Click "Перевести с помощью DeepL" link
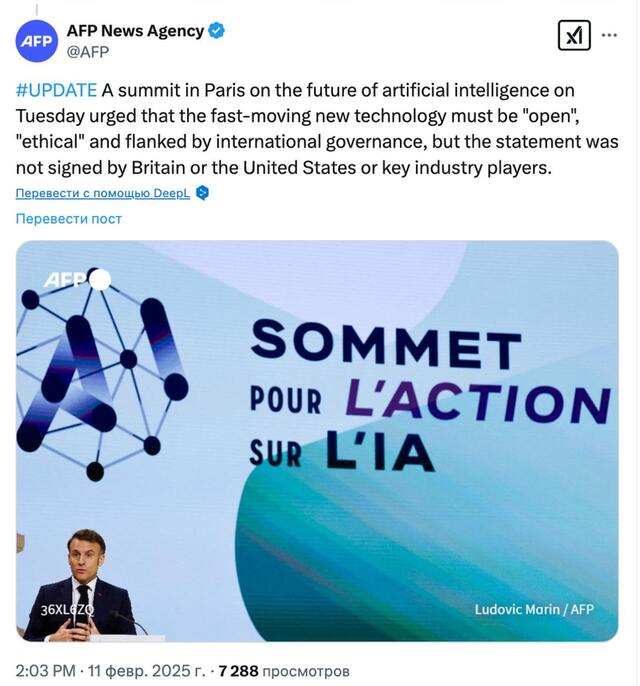This screenshot has width=640, height=686. tap(102, 193)
